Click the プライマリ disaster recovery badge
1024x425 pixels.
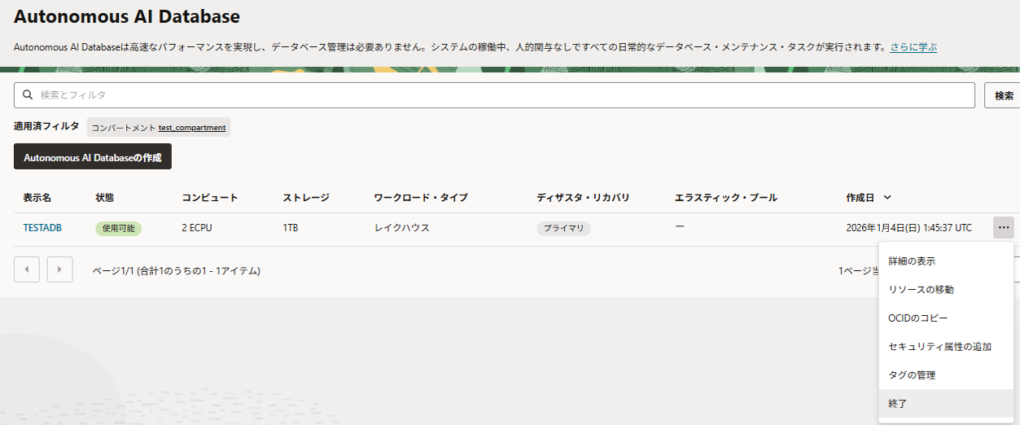[x=563, y=228]
